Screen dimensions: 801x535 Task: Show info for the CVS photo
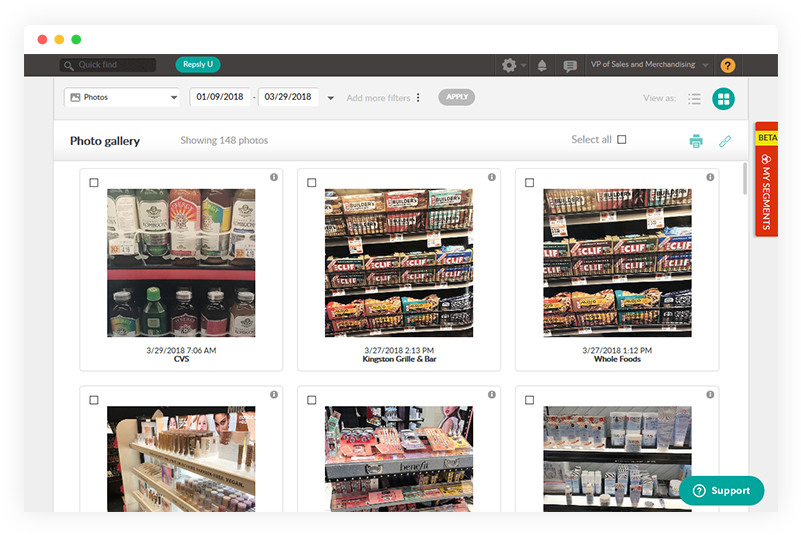click(274, 177)
